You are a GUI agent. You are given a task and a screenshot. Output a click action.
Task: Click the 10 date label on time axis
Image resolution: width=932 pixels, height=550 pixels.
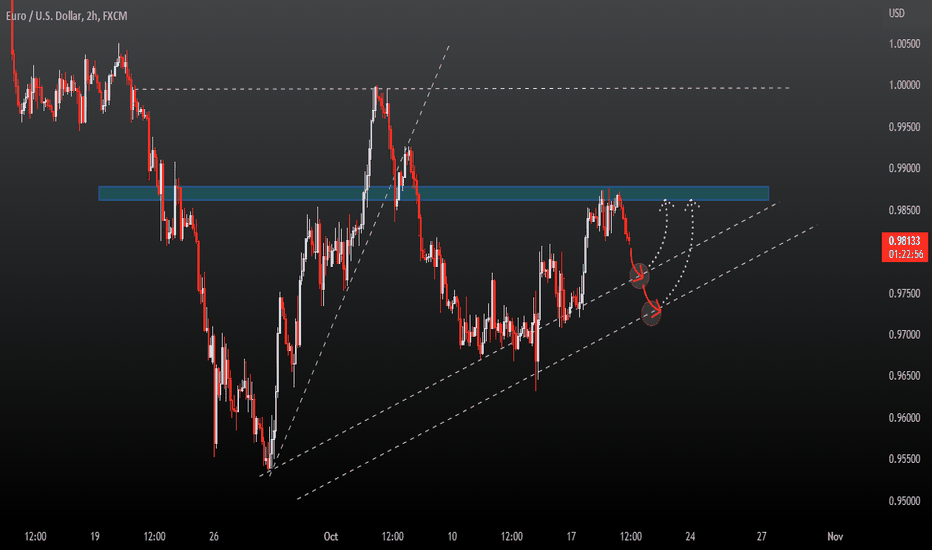[452, 536]
